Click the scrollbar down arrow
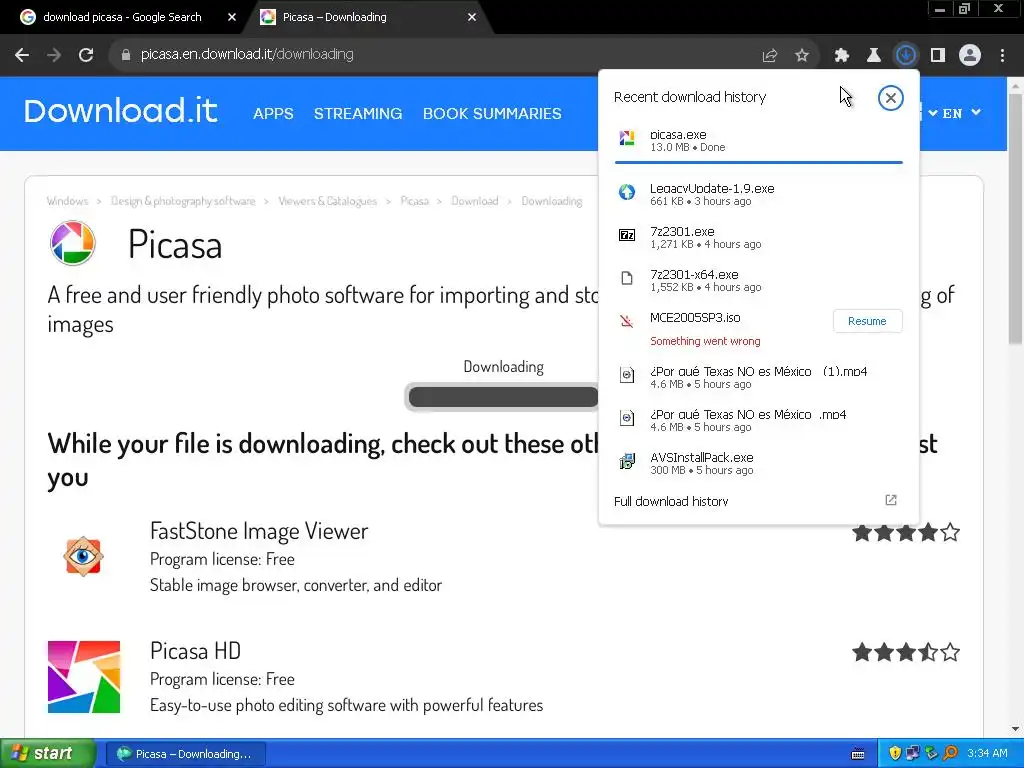Viewport: 1024px width, 768px height. (1015, 729)
